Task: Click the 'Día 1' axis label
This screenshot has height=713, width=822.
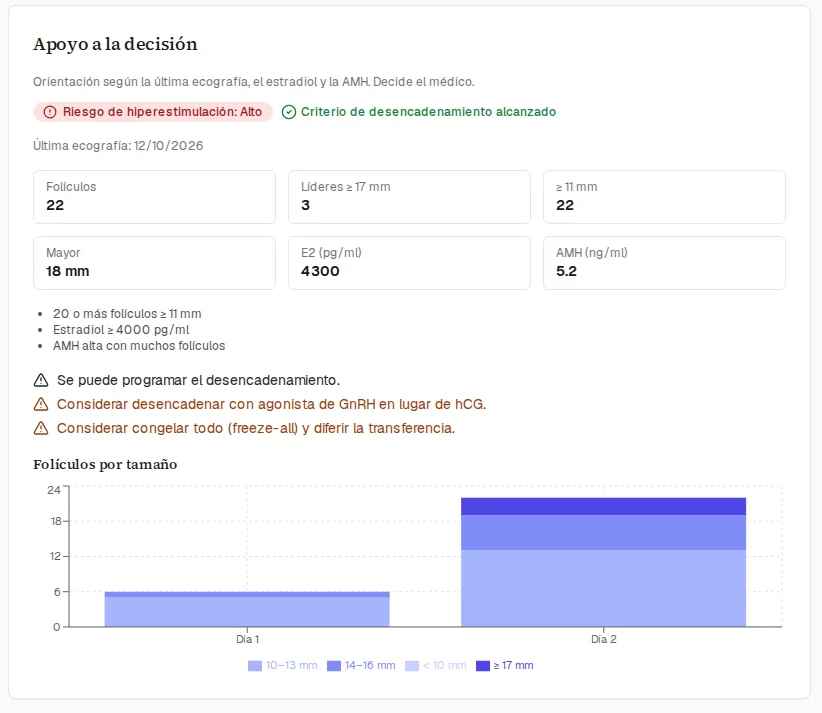Action: (247, 640)
